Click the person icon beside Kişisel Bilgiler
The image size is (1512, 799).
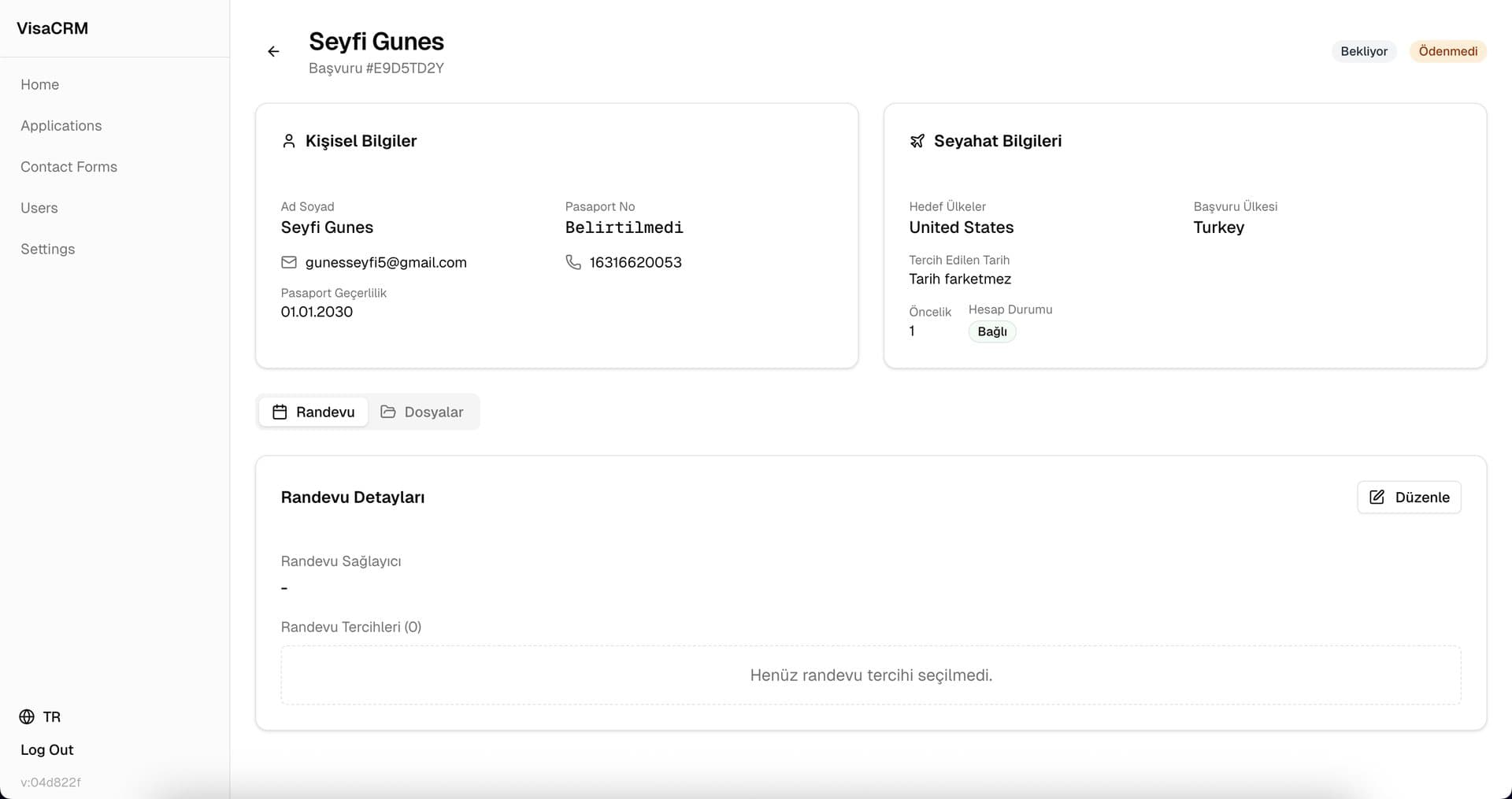coord(288,141)
